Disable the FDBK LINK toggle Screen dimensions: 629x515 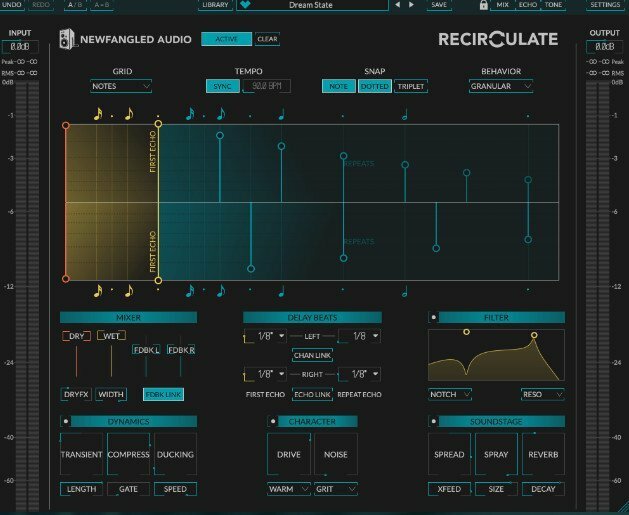[163, 394]
